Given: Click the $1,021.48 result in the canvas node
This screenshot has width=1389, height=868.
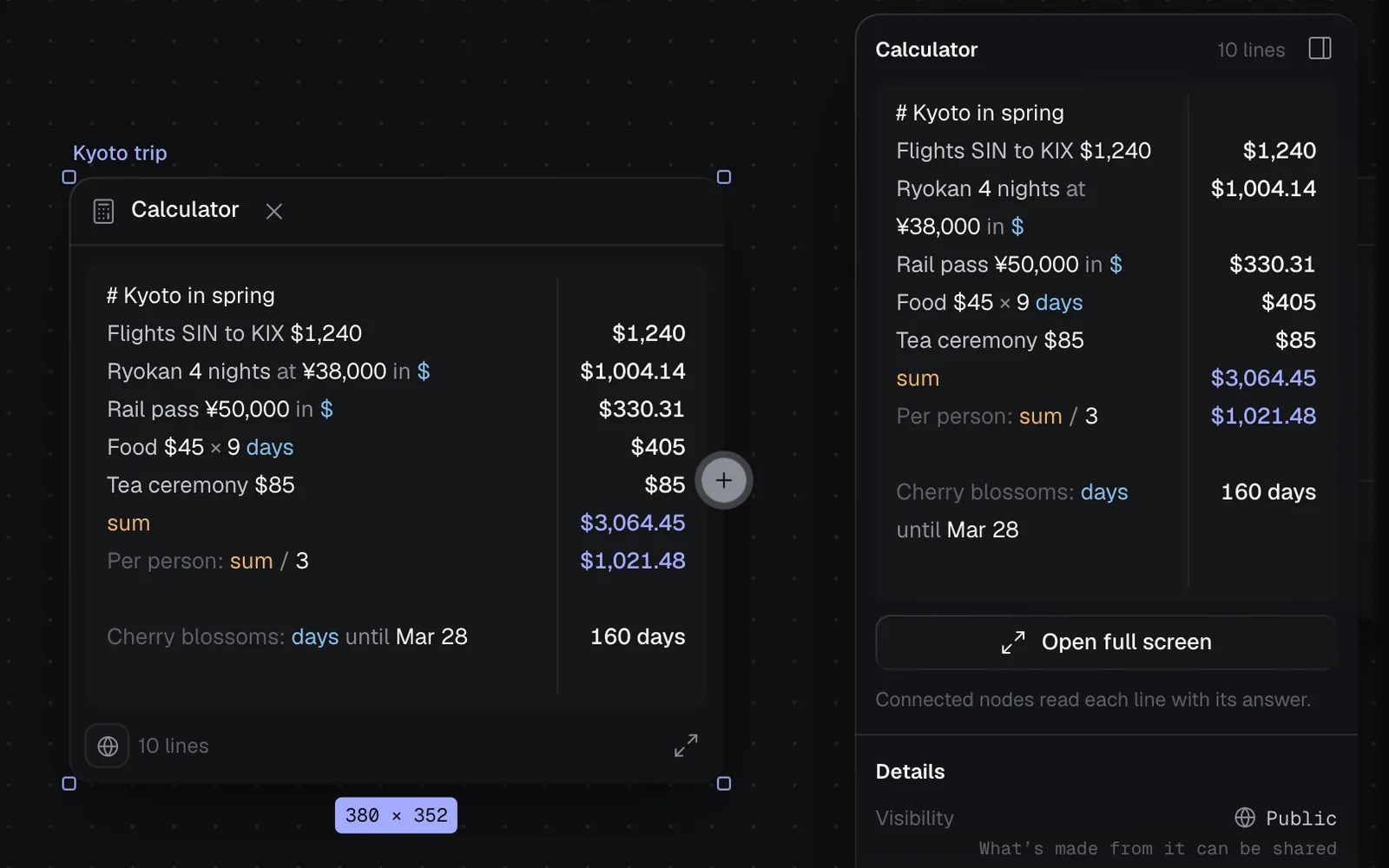Looking at the screenshot, I should [633, 561].
